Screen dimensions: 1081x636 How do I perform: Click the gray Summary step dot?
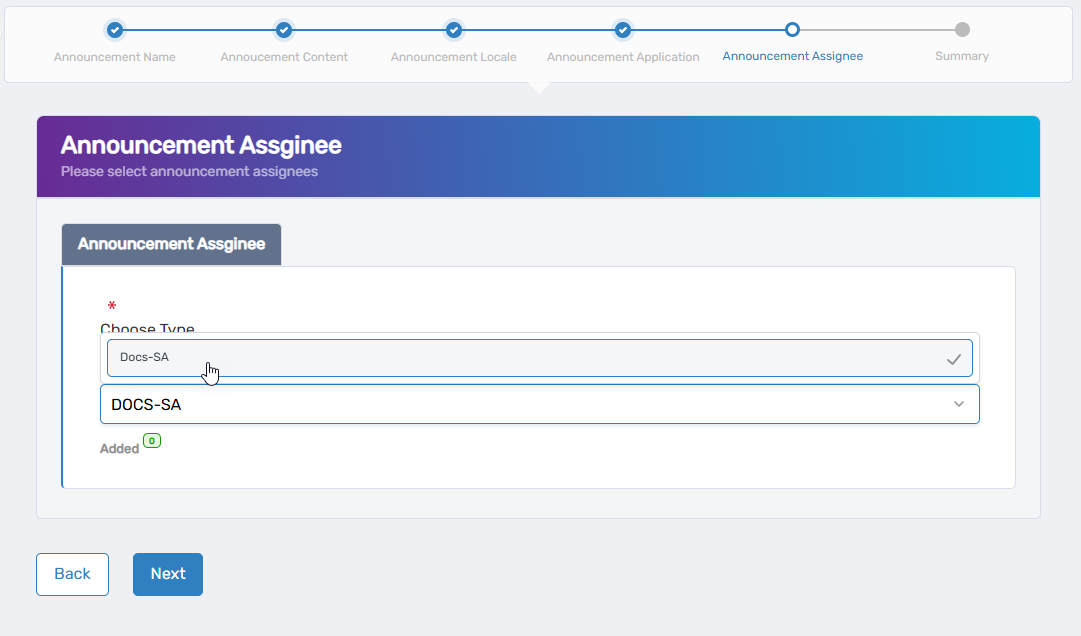point(962,30)
